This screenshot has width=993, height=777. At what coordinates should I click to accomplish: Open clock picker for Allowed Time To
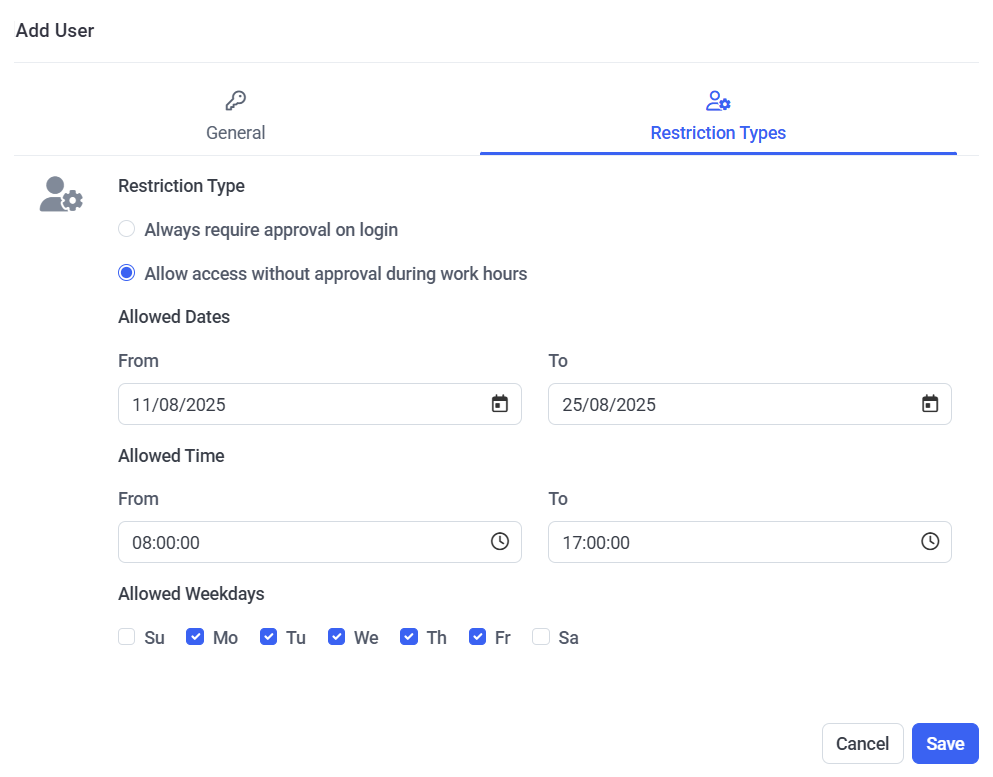(930, 542)
